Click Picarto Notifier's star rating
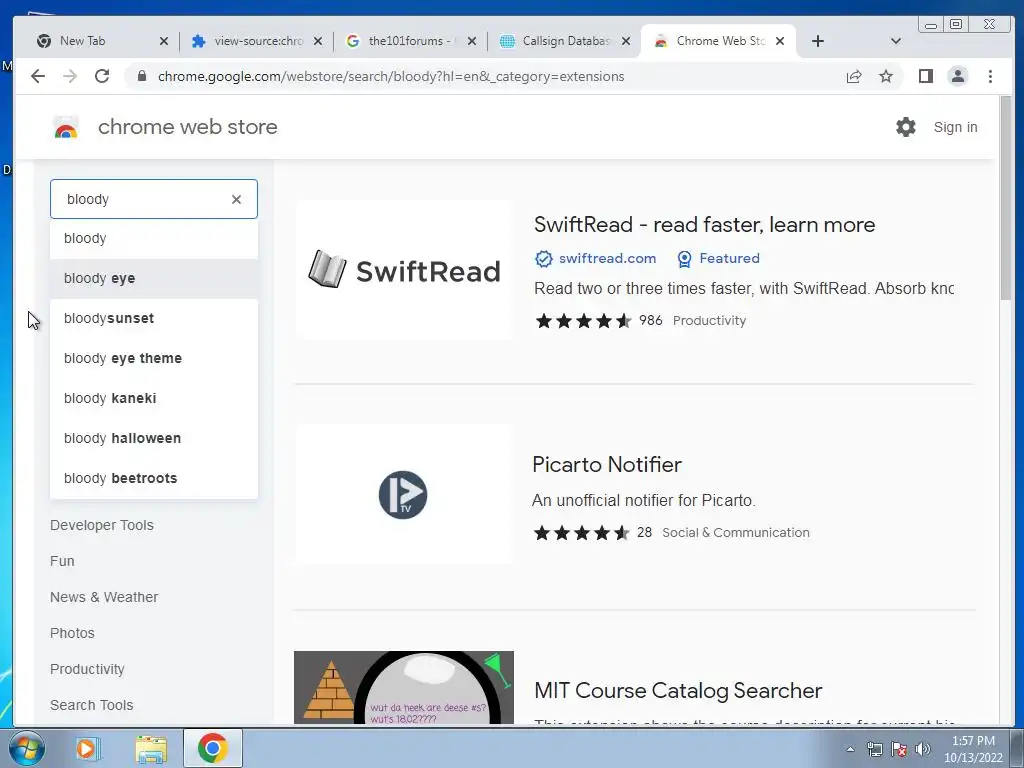 click(x=581, y=533)
